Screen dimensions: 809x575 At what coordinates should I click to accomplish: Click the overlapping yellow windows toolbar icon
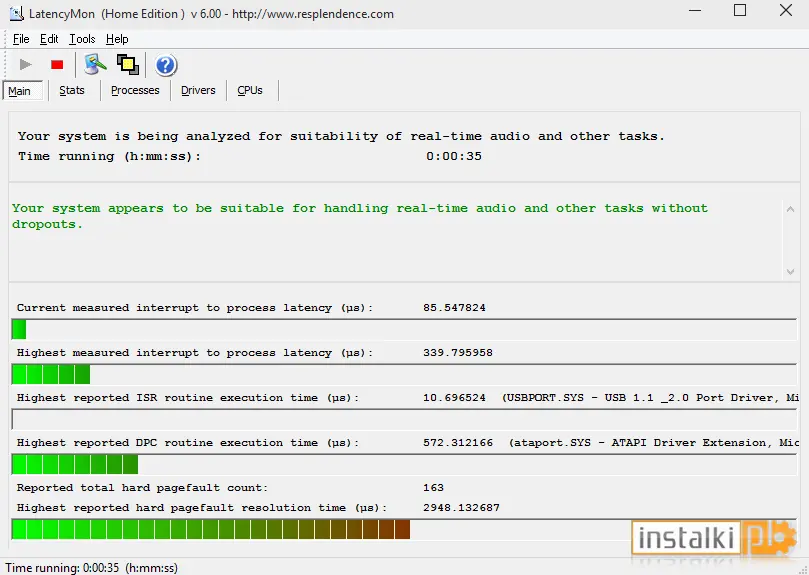click(127, 65)
